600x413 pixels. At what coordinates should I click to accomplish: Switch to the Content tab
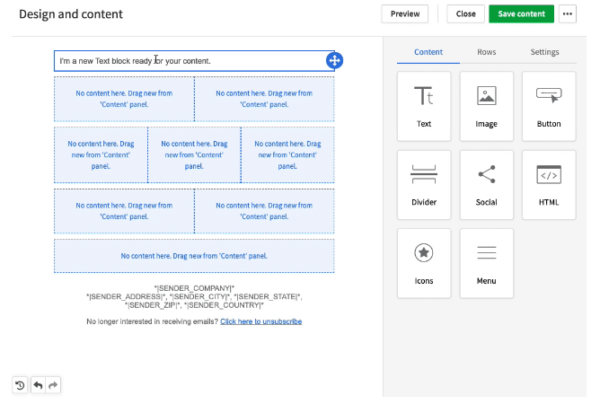[x=428, y=52]
